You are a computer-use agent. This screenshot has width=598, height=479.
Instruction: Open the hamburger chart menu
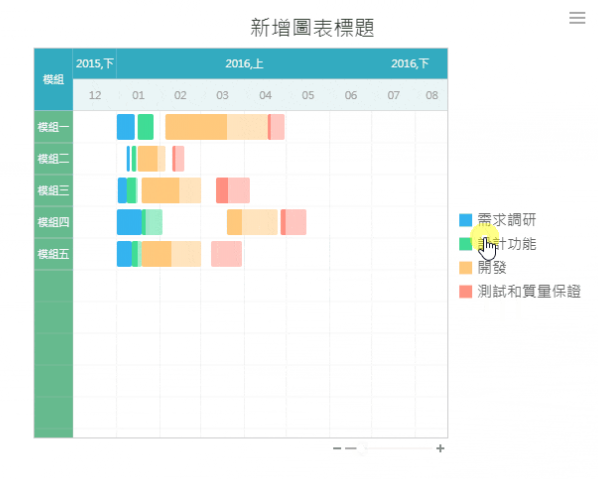(577, 18)
